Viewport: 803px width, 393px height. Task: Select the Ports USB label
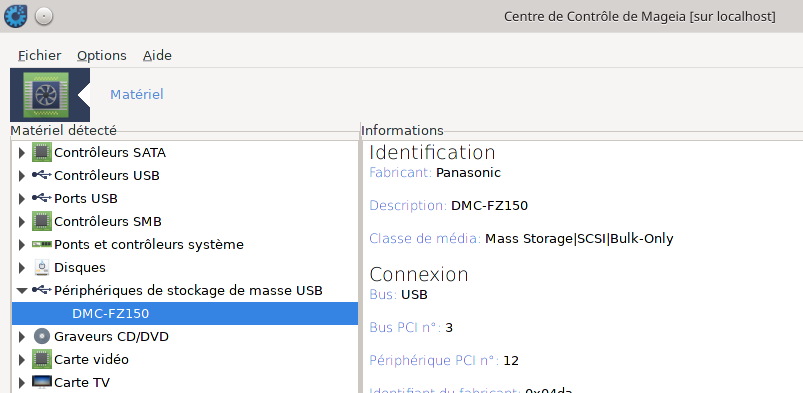[86, 198]
